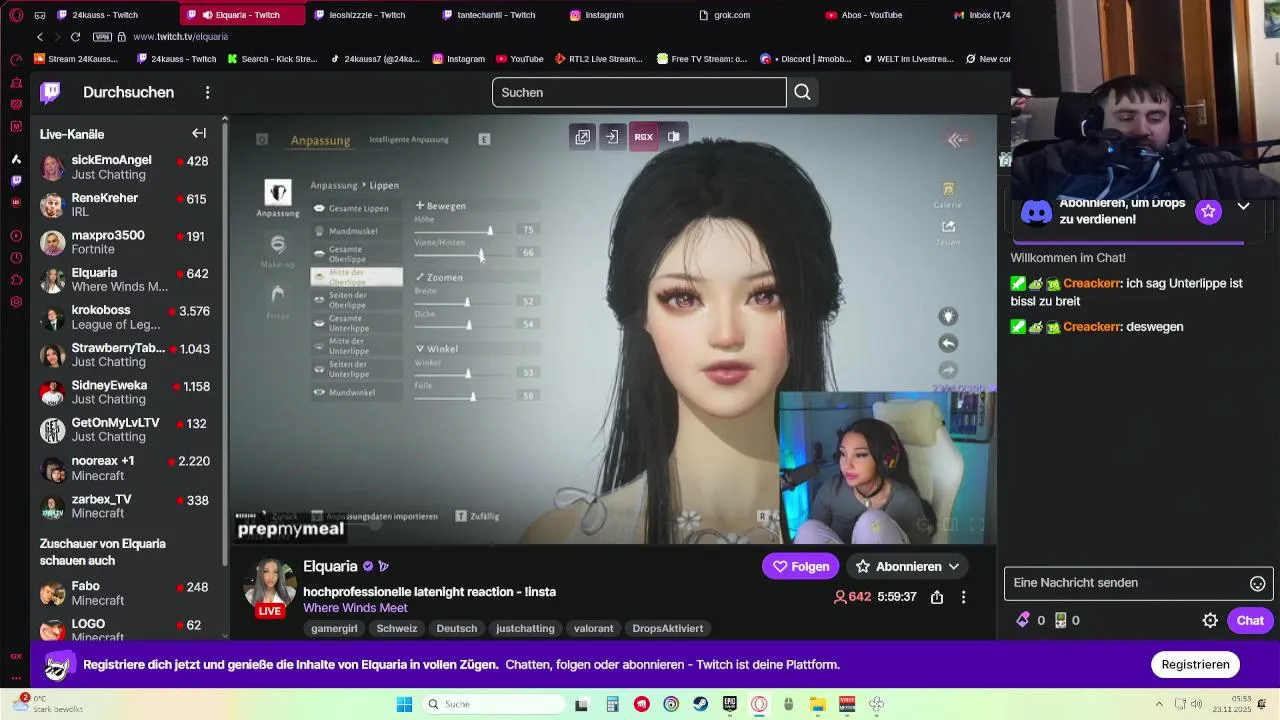Viewport: 1280px width, 720px height.
Task: Switch to leoshizzzle - Twitch tab
Action: (368, 15)
